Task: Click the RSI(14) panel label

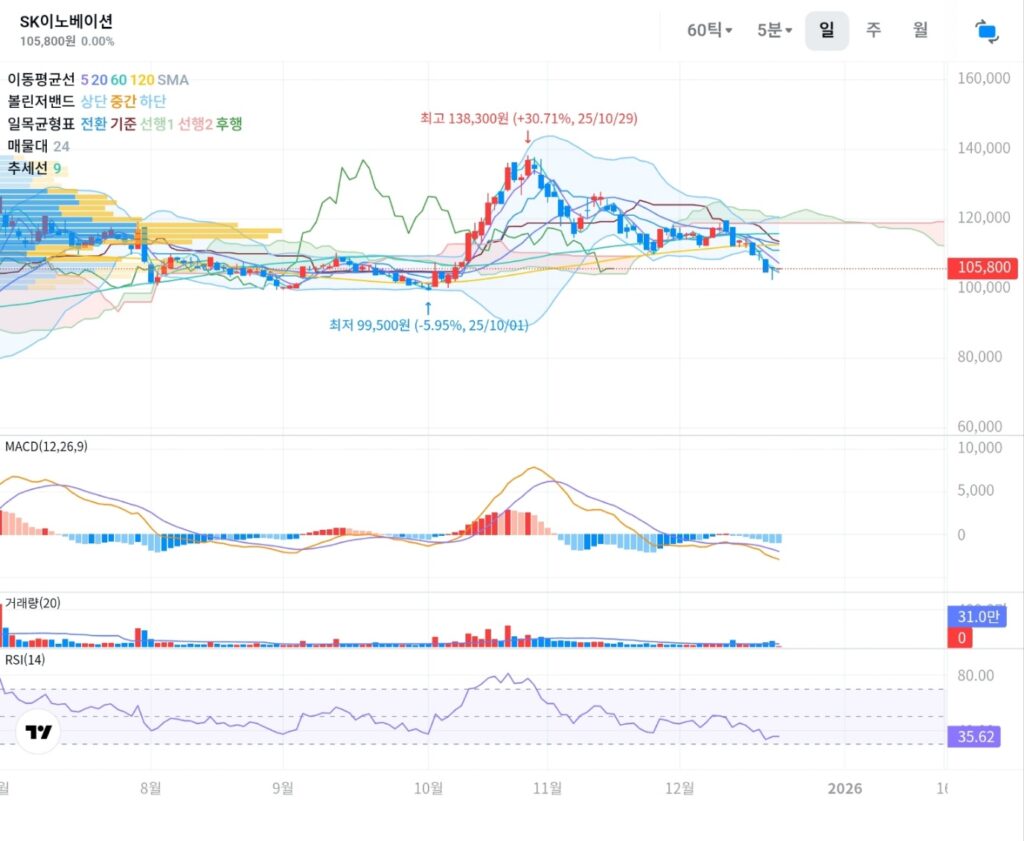Action: pyautogui.click(x=26, y=659)
